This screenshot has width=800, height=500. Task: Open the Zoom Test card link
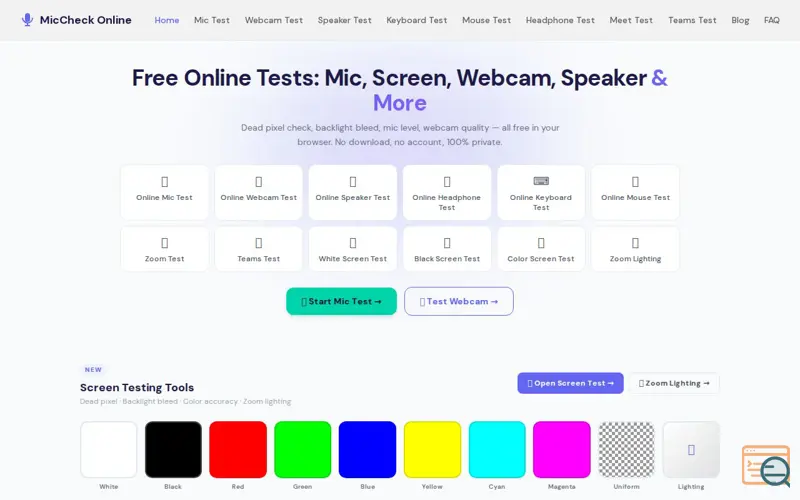(x=164, y=249)
